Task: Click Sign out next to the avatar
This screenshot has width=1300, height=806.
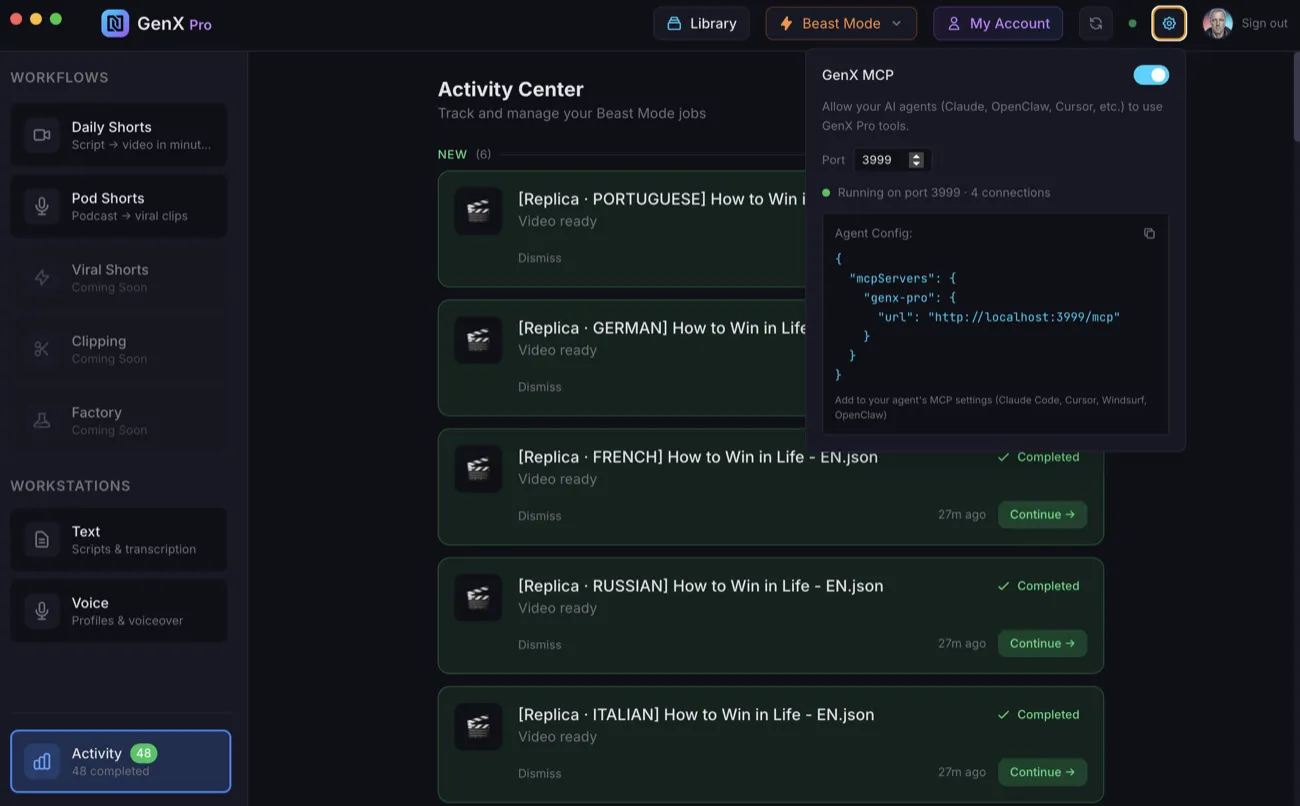Action: pos(1263,22)
